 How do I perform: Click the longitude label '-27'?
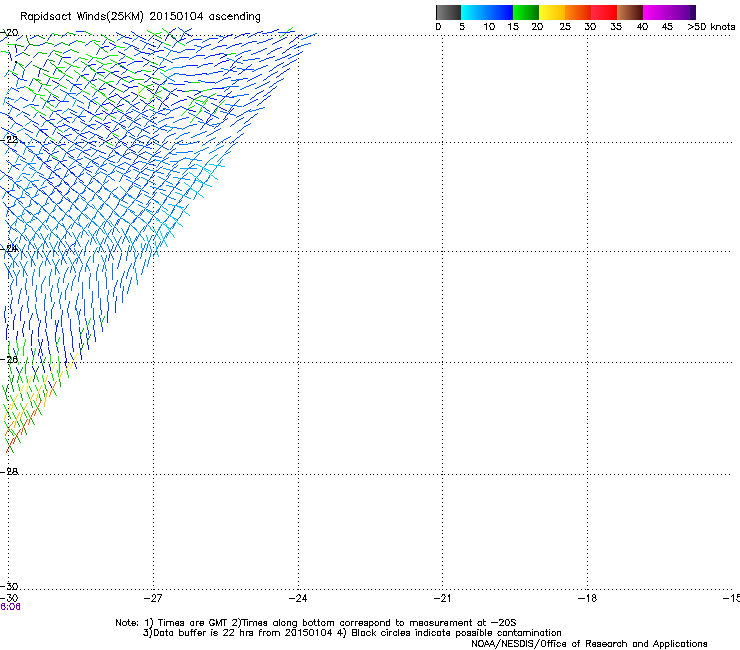coord(153,599)
